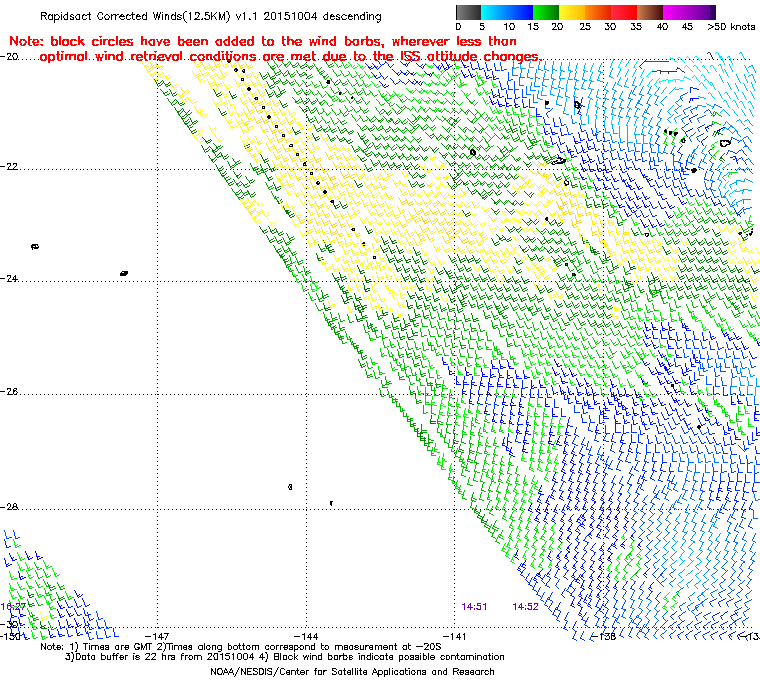The image size is (760, 688).
Task: Click the legend scale label '45'
Action: (687, 27)
